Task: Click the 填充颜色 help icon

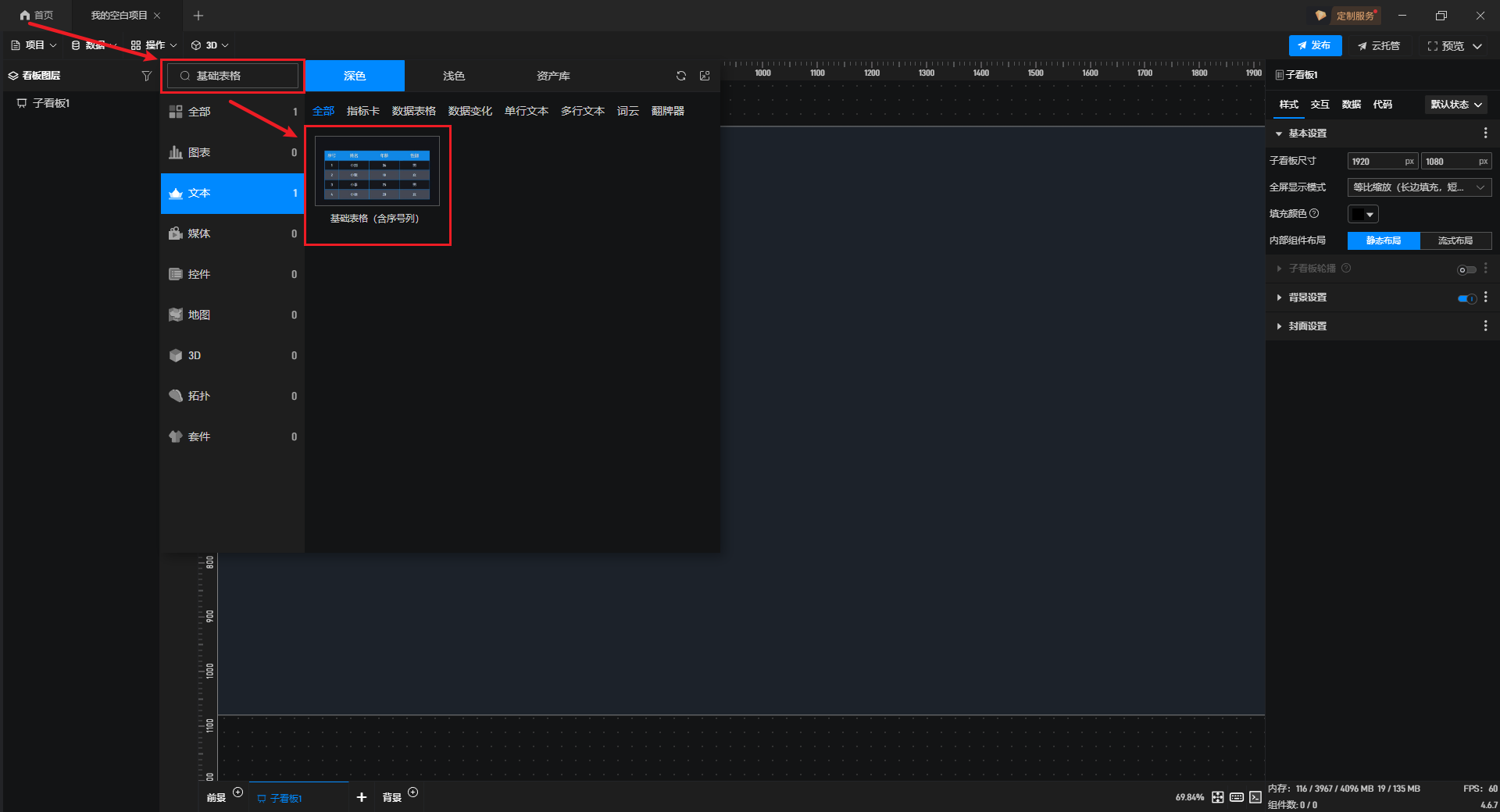Action: point(1314,213)
